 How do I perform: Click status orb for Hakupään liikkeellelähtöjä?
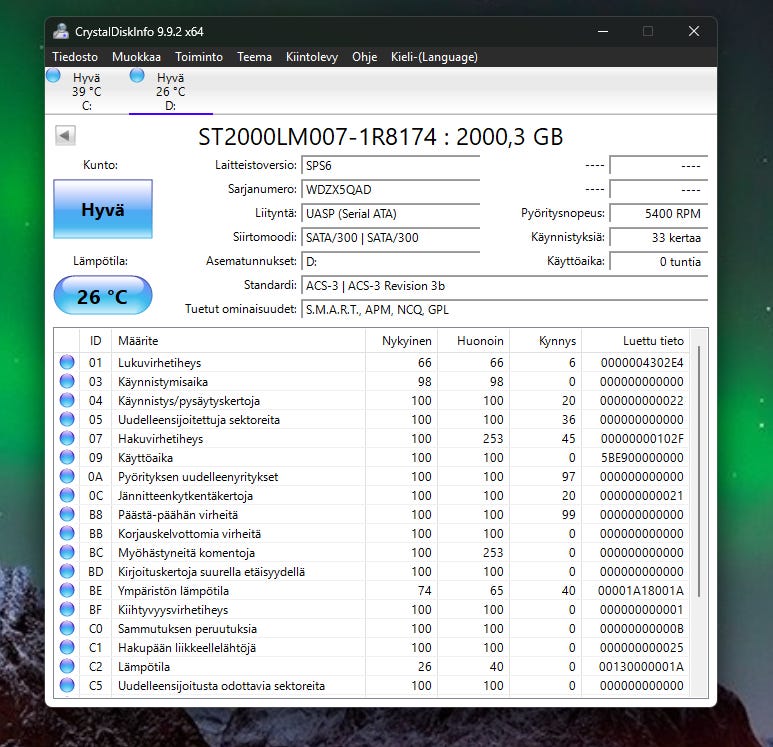67,647
